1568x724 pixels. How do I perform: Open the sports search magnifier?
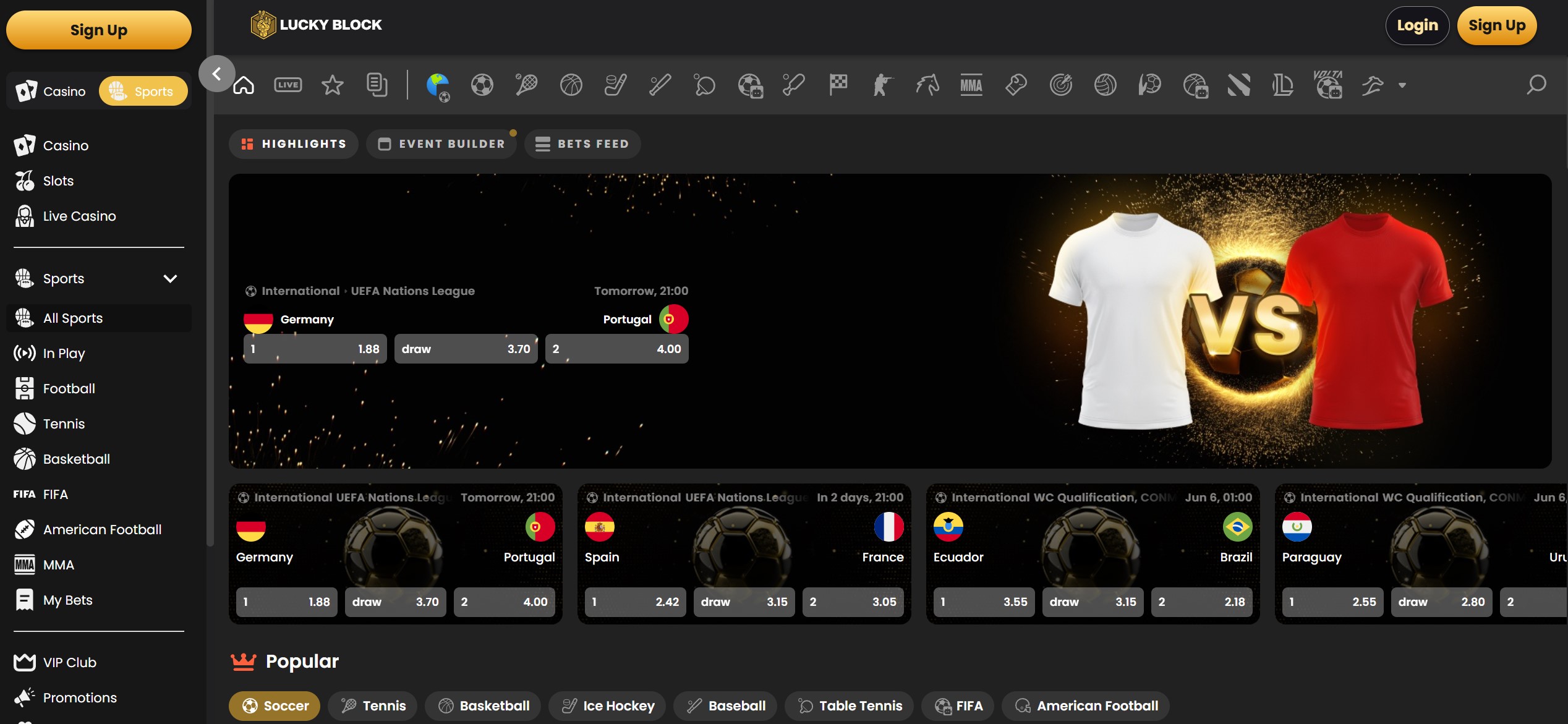pos(1536,85)
